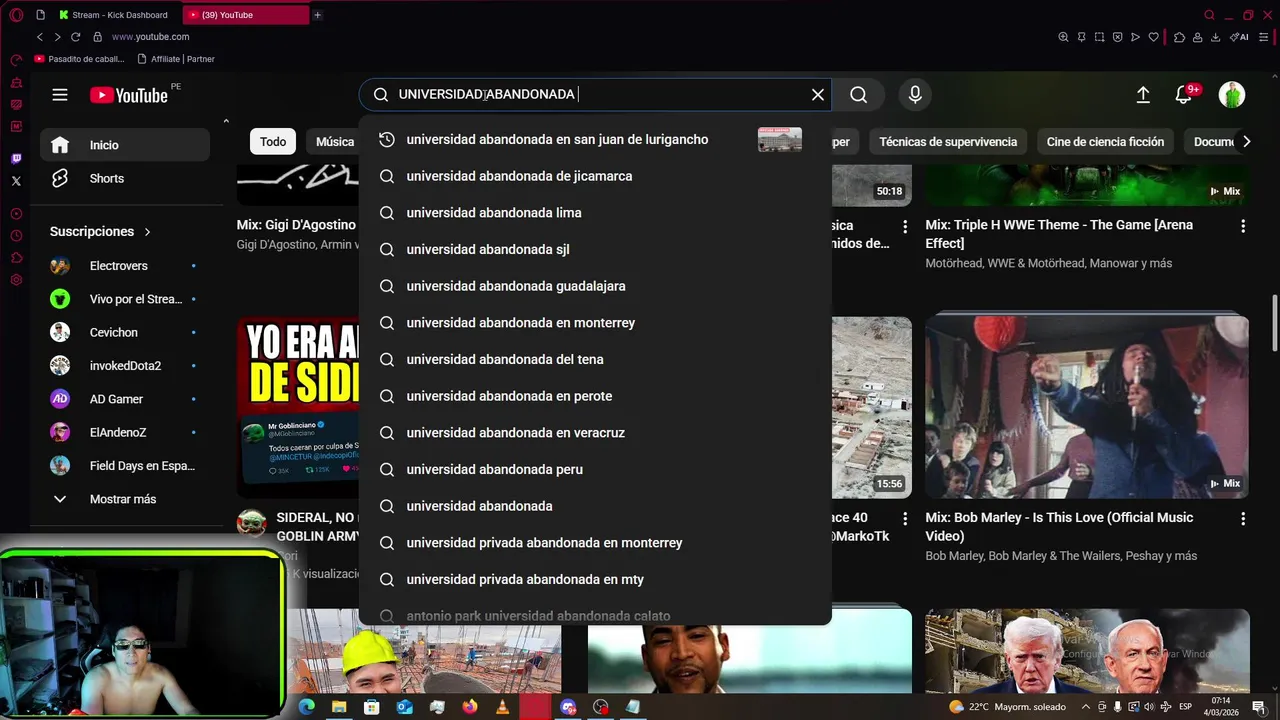
Task: Click the address bar www.youtube.com
Action: click(150, 37)
